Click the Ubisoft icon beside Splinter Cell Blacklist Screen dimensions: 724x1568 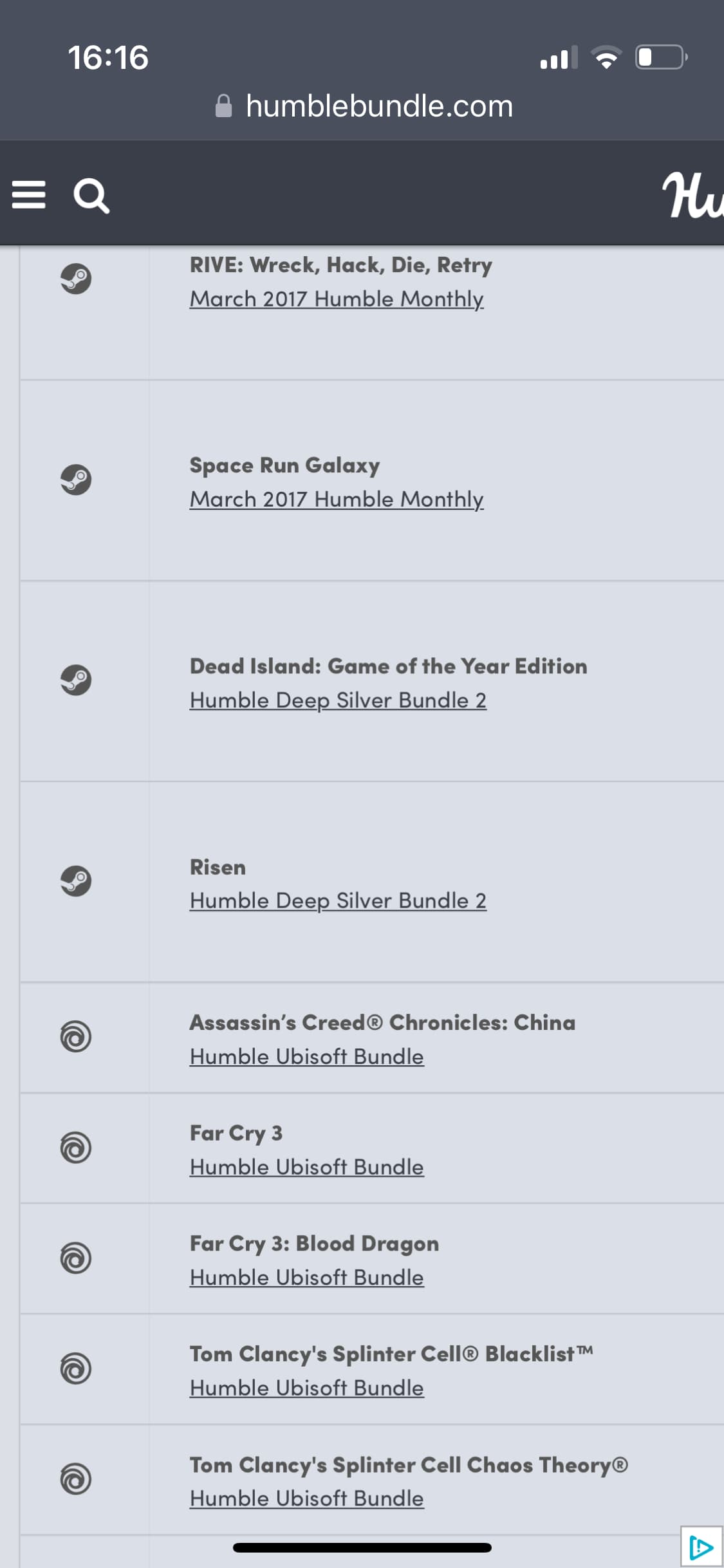tap(76, 1369)
